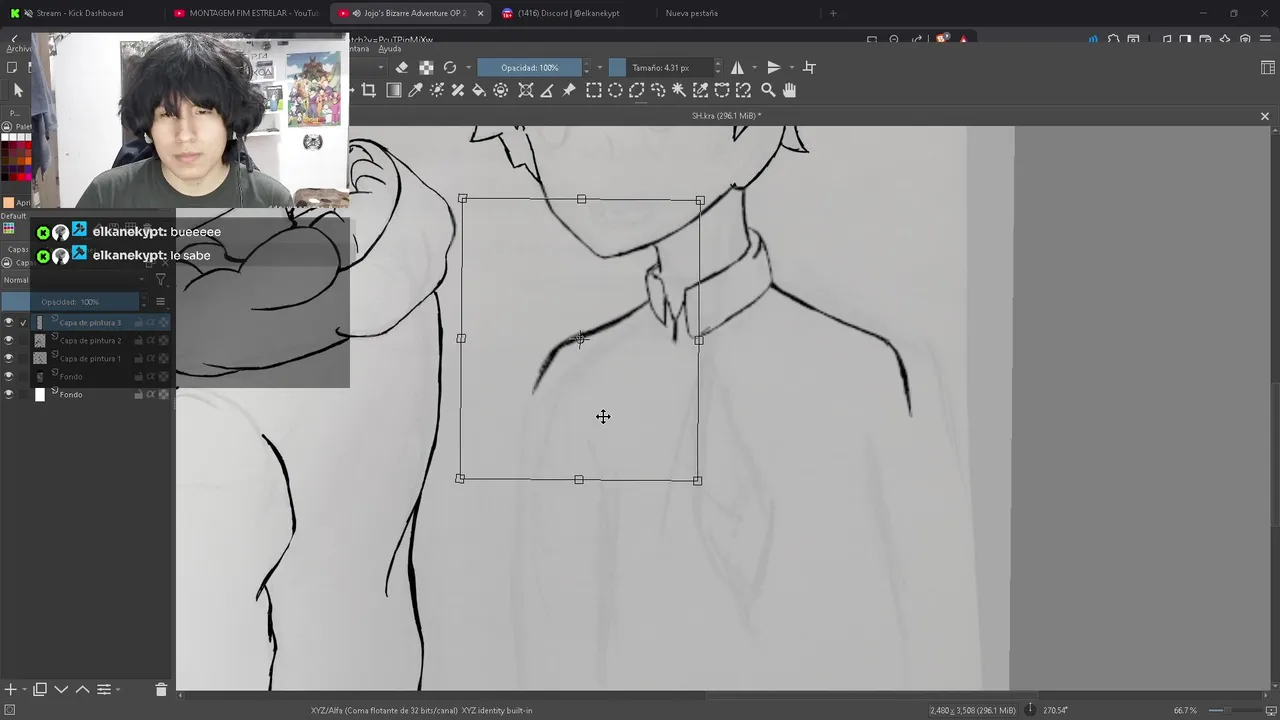Toggle preserve alpha checkerboard icon
The width and height of the screenshot is (1280, 720).
[x=426, y=67]
